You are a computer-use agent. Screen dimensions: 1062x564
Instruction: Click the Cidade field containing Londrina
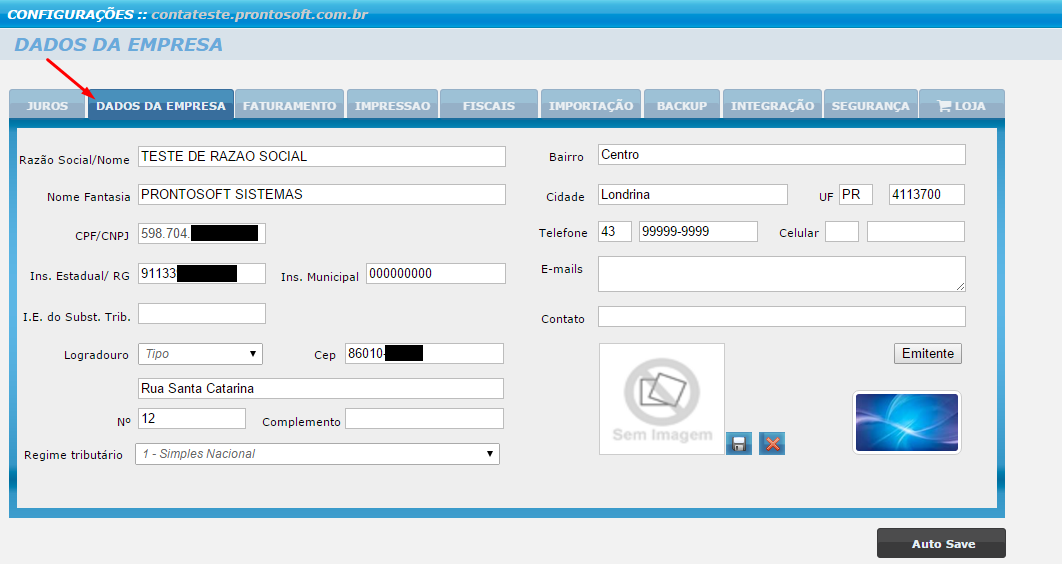692,195
